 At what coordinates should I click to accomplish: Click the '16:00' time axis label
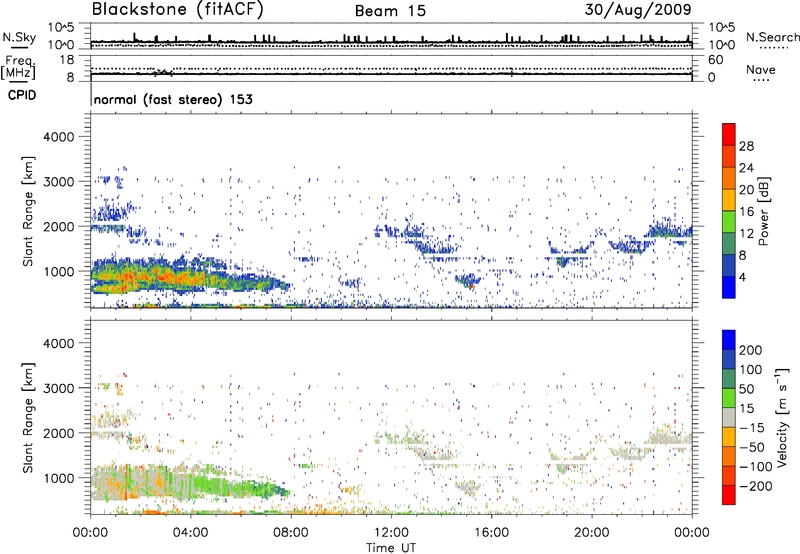[x=491, y=533]
